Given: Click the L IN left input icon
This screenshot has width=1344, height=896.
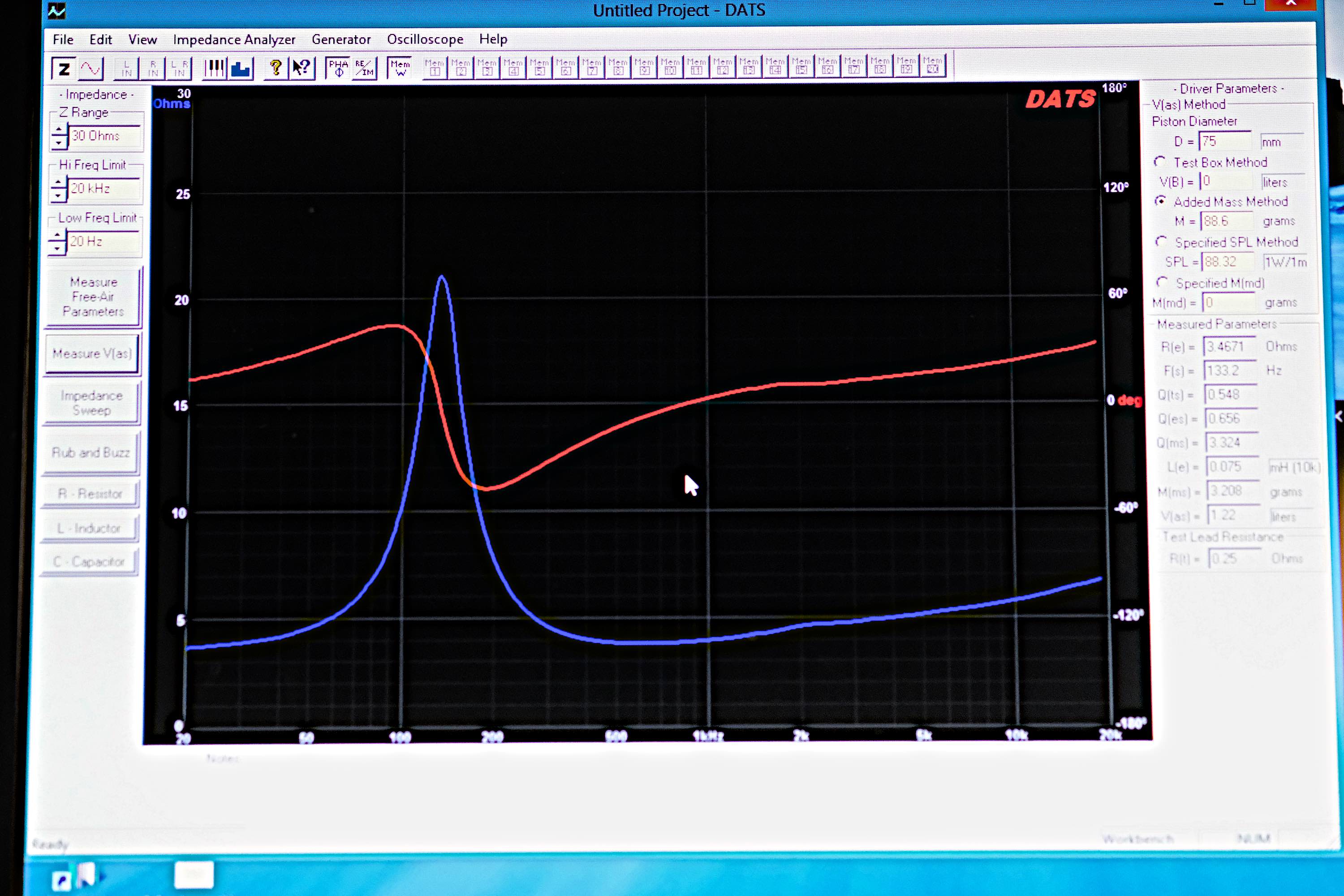Looking at the screenshot, I should 126,69.
